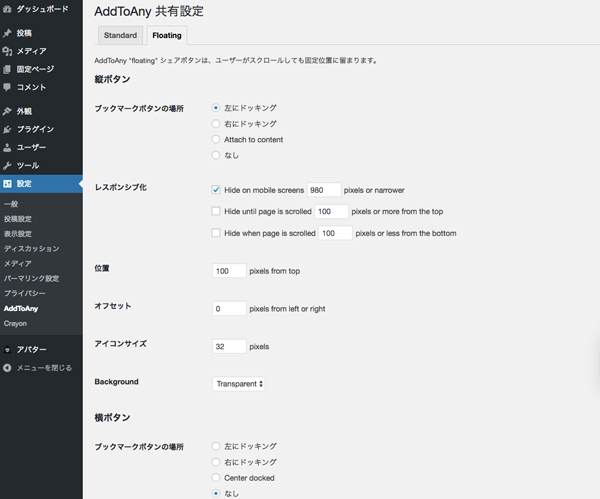Enable Hide until page is scrolled checkbox

point(216,211)
